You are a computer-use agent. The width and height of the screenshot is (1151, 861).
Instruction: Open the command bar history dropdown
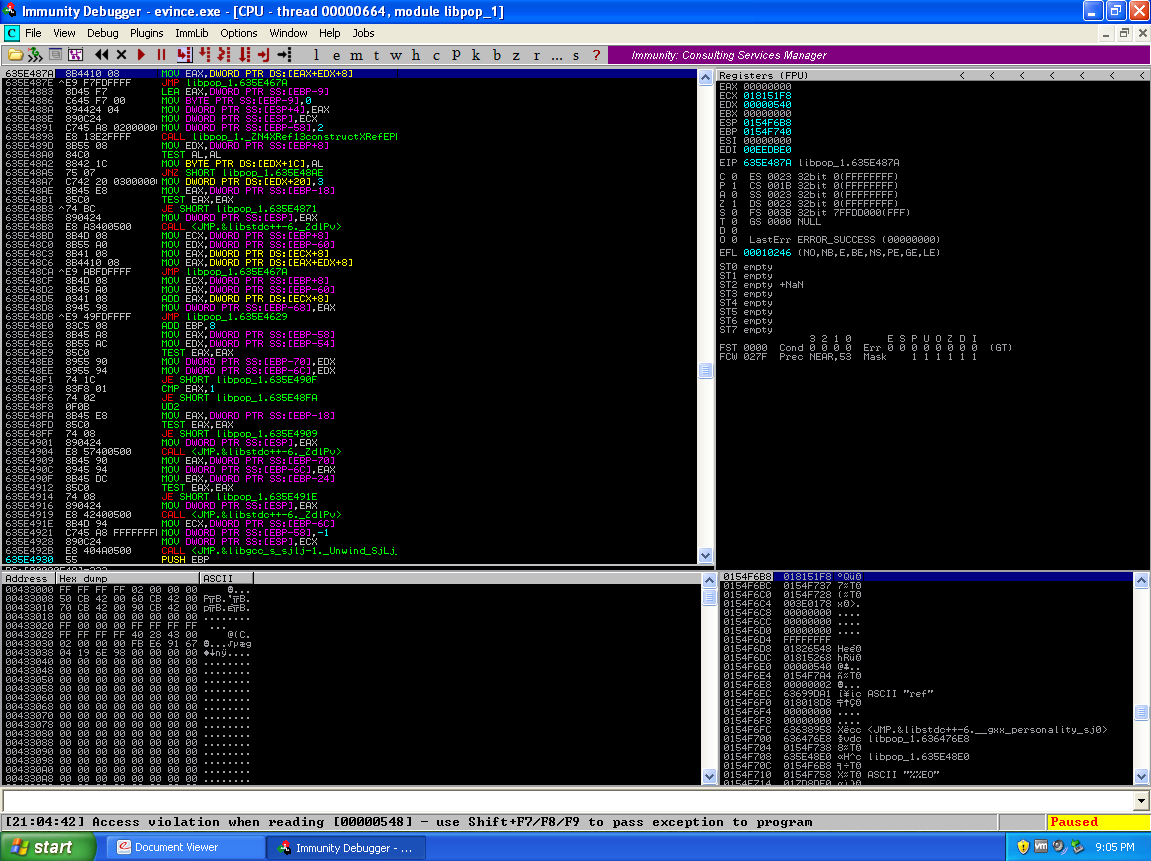pyautogui.click(x=1141, y=801)
